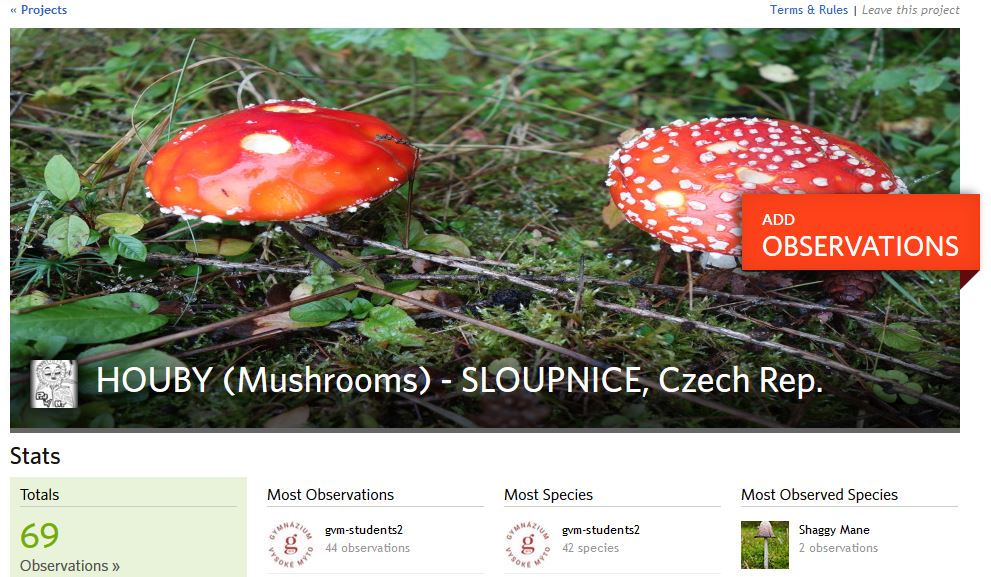Screen dimensions: 991x577
Task: Follow the Observations » link in Totals
Action: click(70, 566)
